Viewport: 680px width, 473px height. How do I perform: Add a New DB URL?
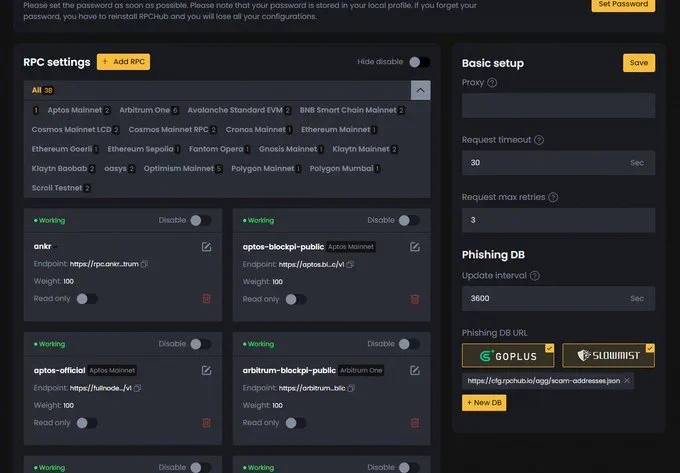484,403
